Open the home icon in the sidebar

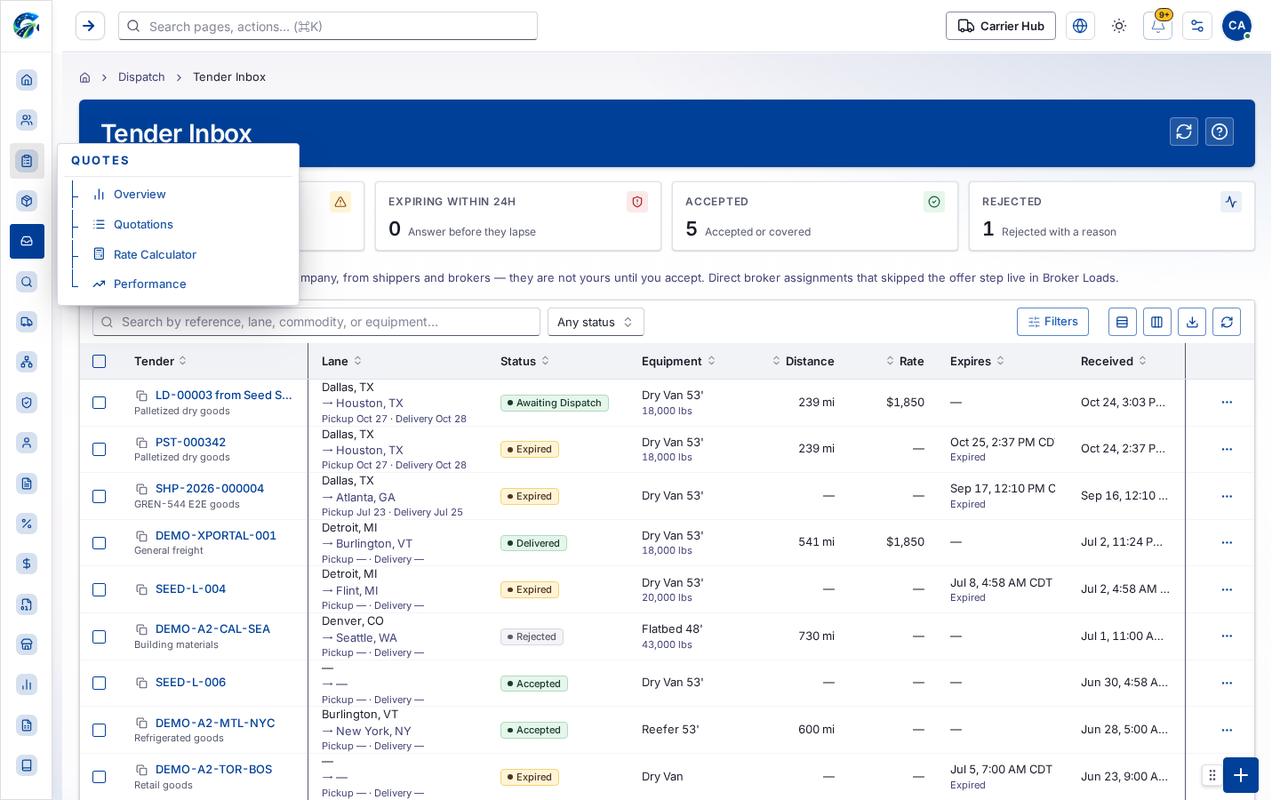[x=27, y=80]
